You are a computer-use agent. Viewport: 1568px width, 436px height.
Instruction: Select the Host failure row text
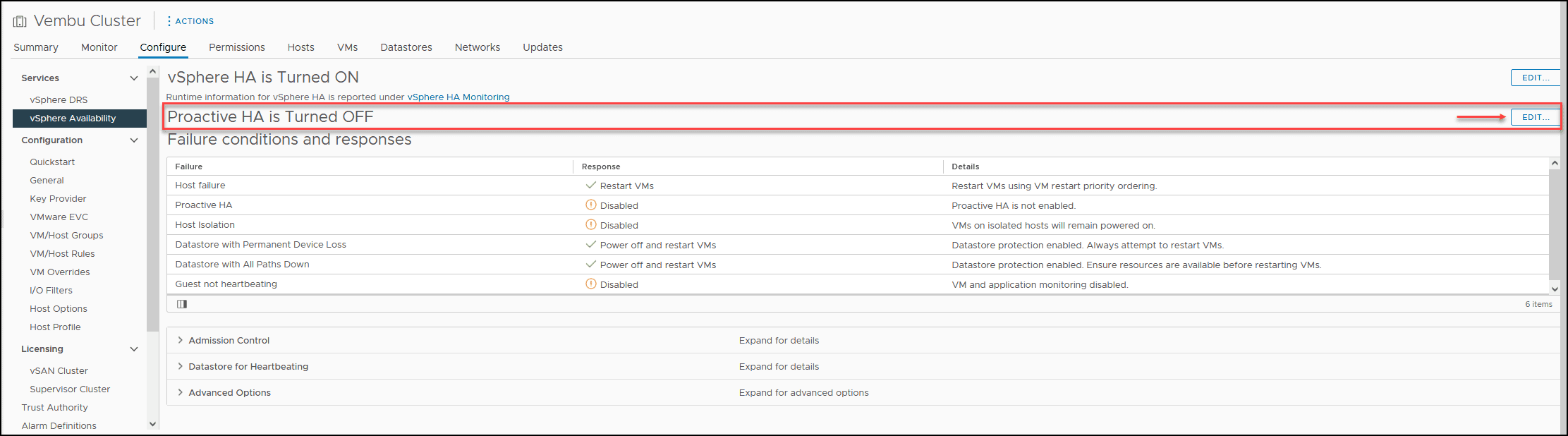[x=200, y=186]
